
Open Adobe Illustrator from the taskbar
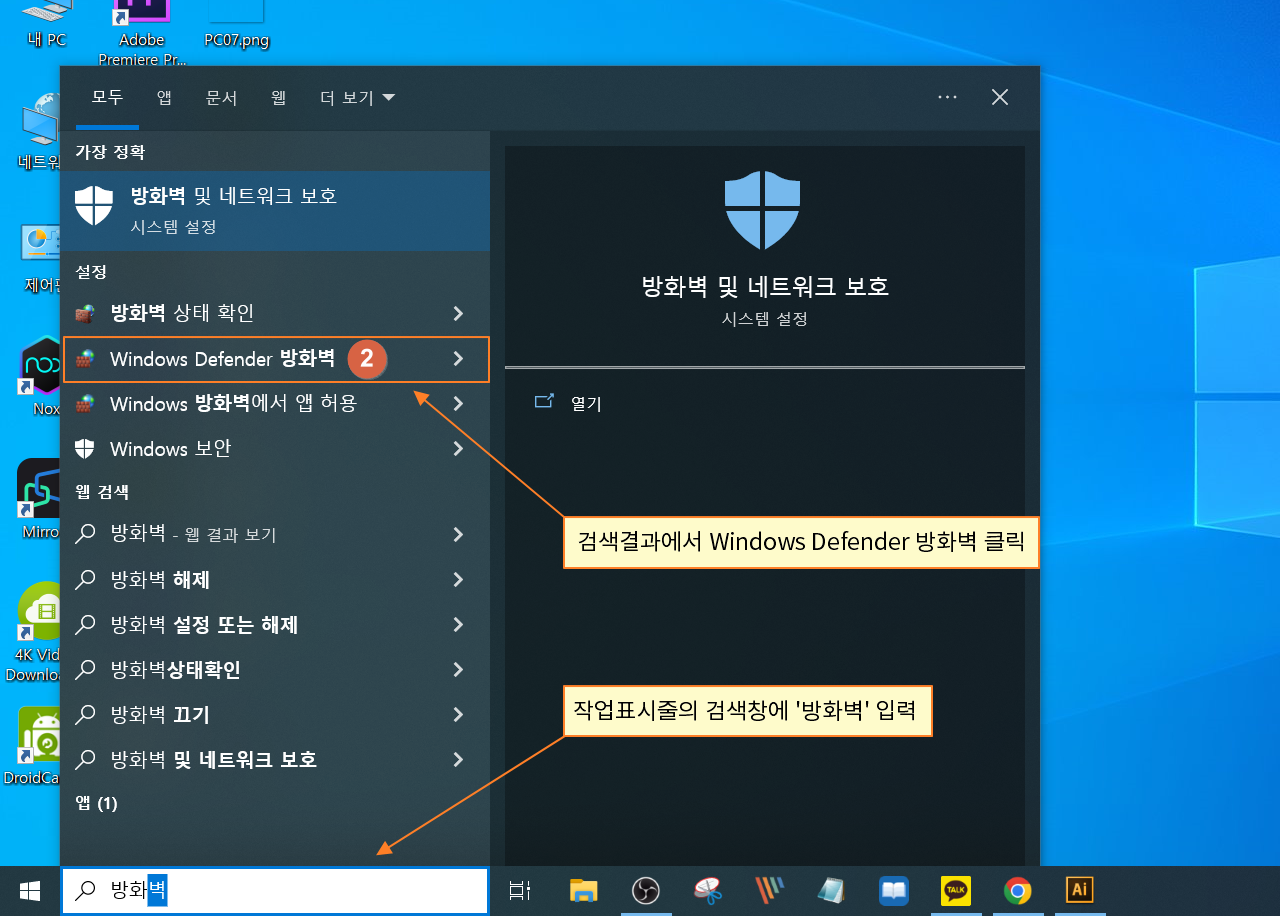pyautogui.click(x=1080, y=890)
